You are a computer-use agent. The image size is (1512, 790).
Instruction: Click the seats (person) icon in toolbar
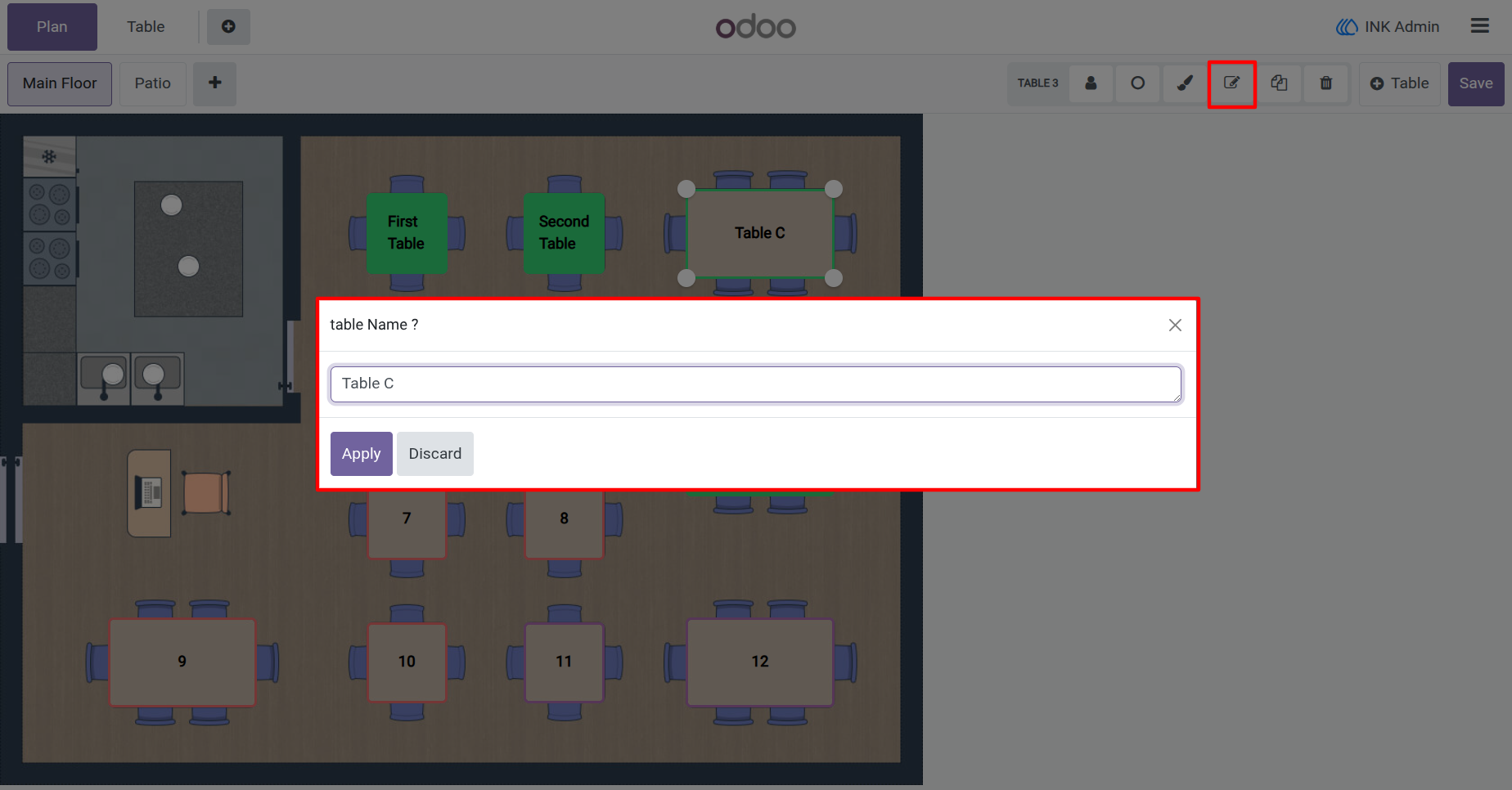click(x=1091, y=83)
